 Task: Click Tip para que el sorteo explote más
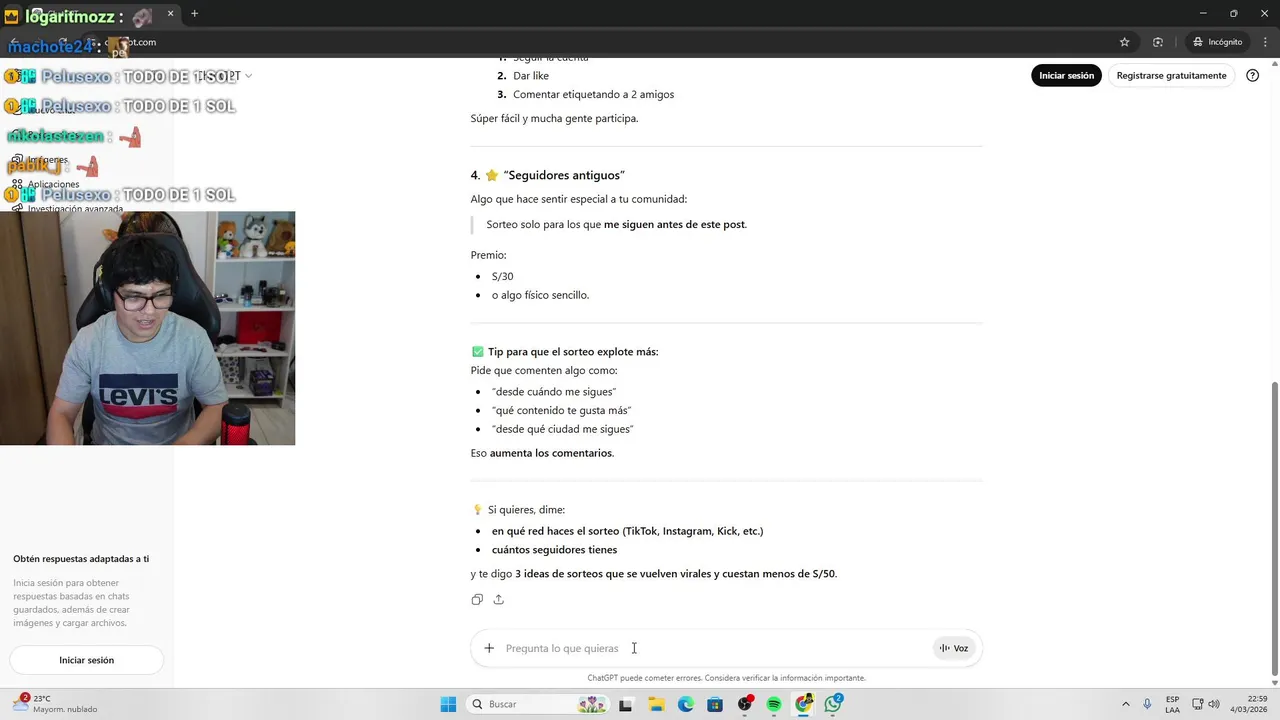click(573, 352)
